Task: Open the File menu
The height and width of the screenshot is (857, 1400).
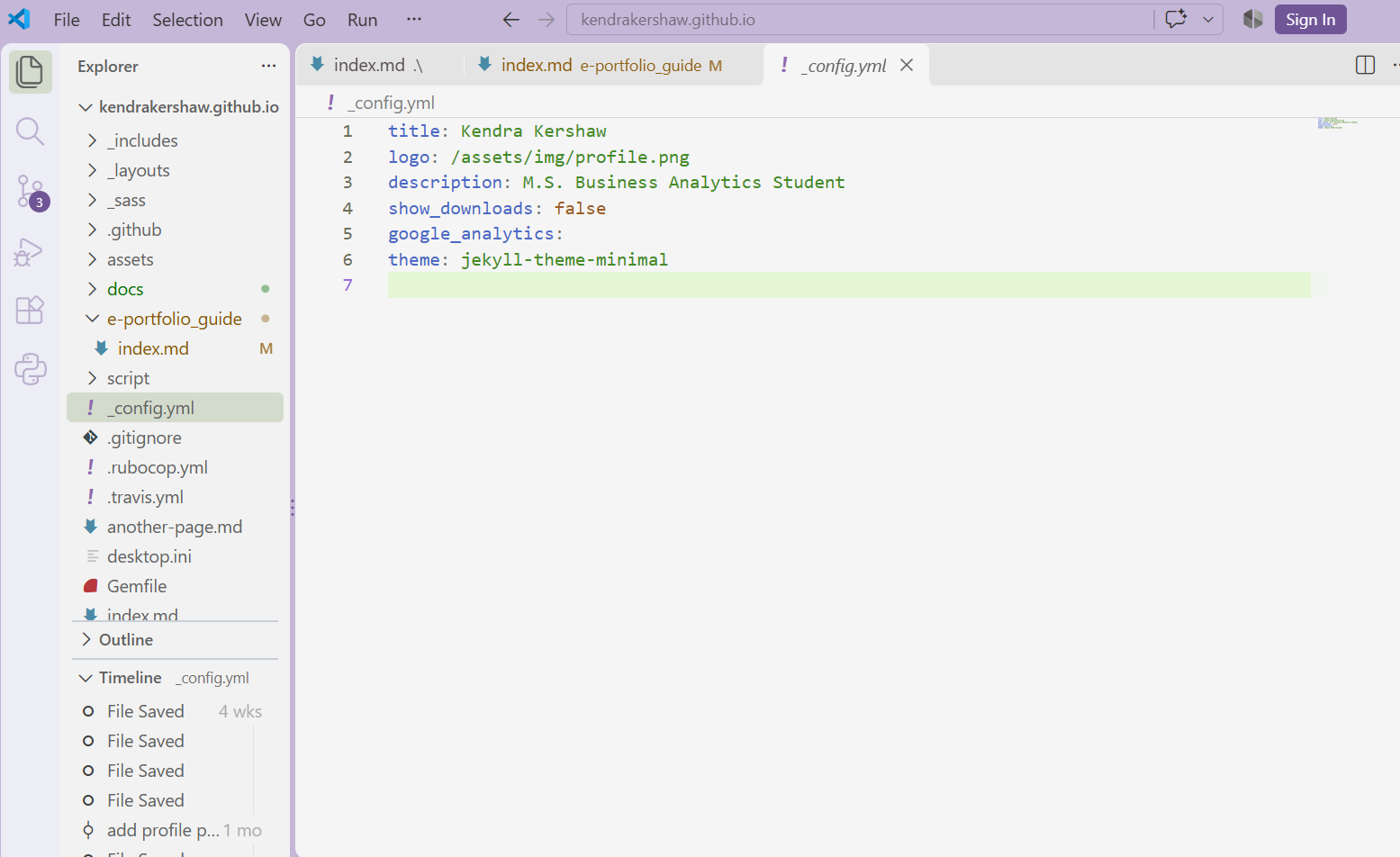Action: [x=67, y=20]
